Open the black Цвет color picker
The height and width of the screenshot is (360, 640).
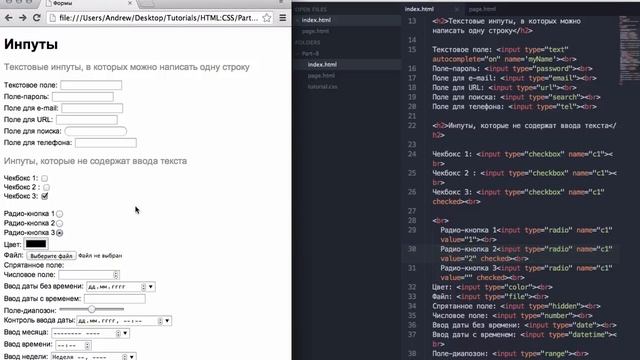tap(36, 244)
